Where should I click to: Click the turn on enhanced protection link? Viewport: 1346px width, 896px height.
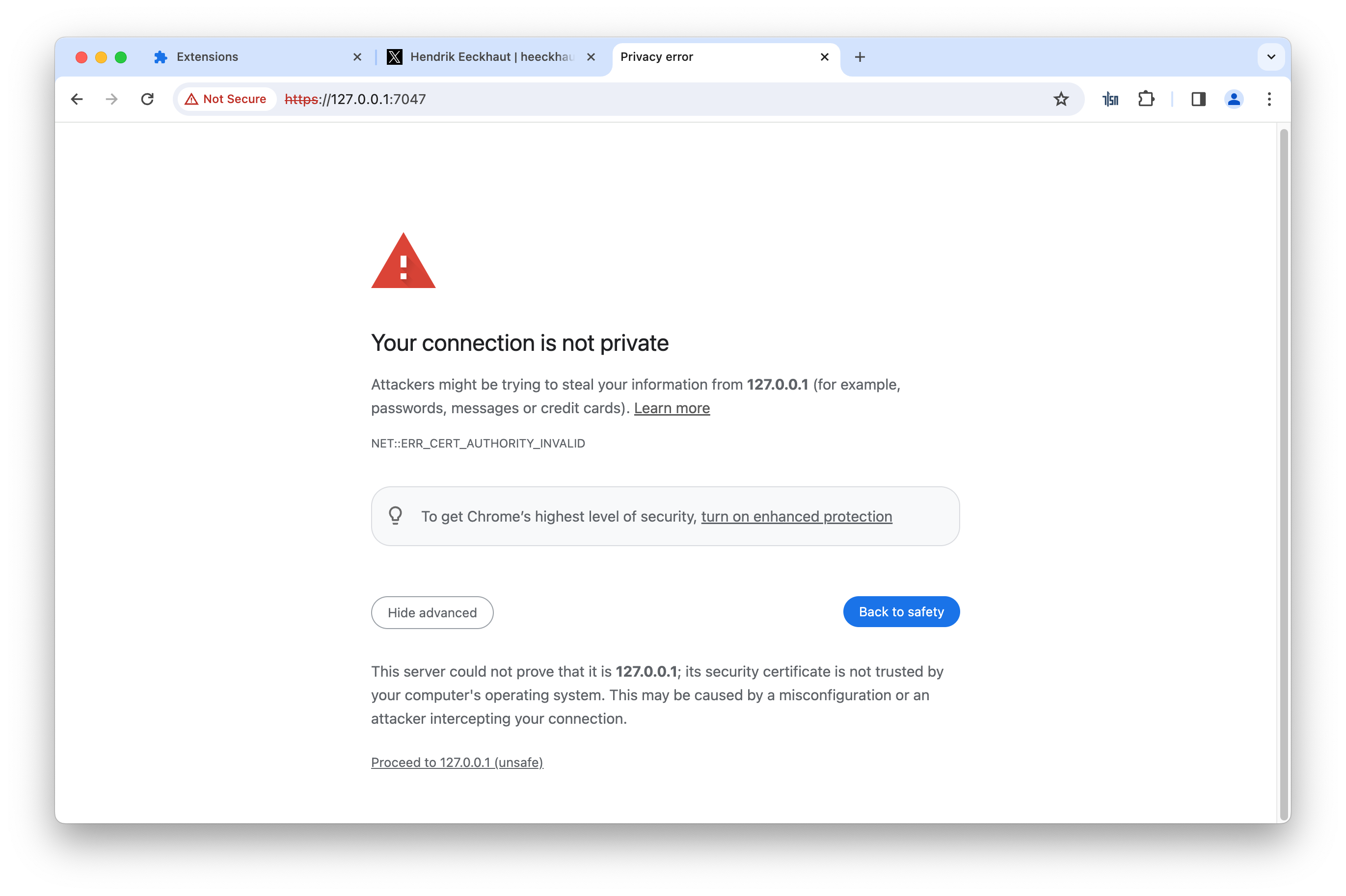796,517
